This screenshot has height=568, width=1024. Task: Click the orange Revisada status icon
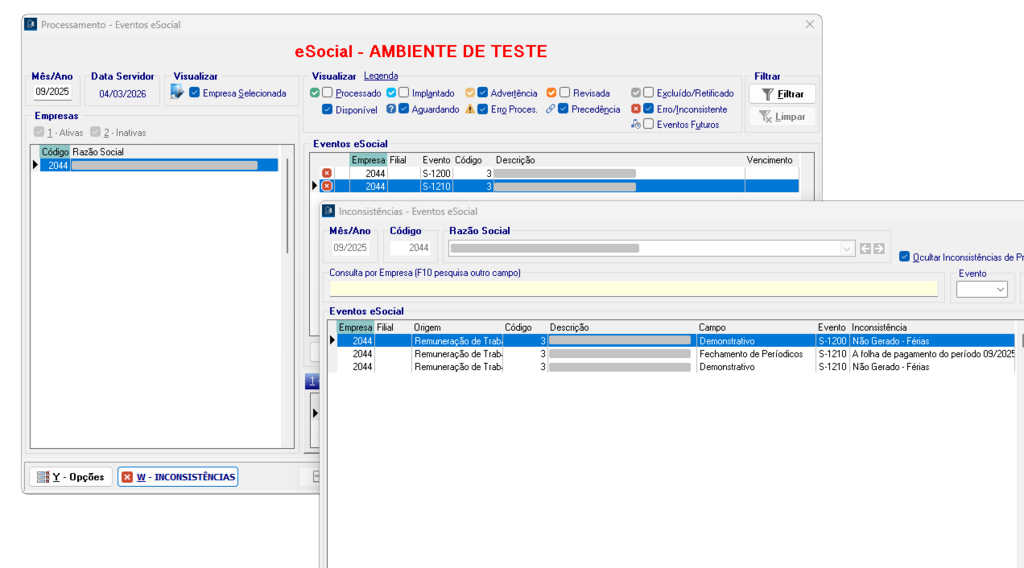click(x=551, y=93)
